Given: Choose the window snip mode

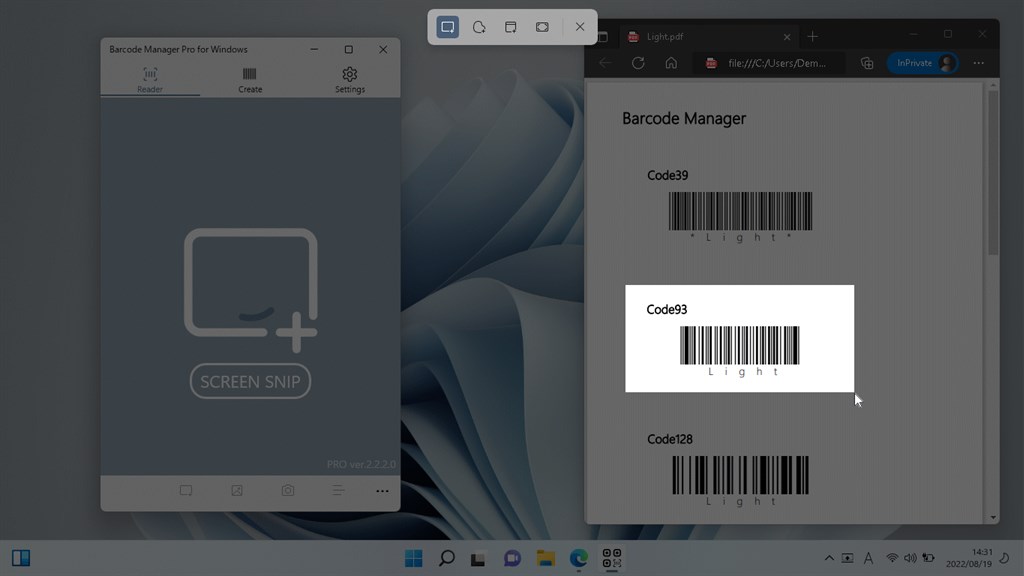Looking at the screenshot, I should [511, 27].
